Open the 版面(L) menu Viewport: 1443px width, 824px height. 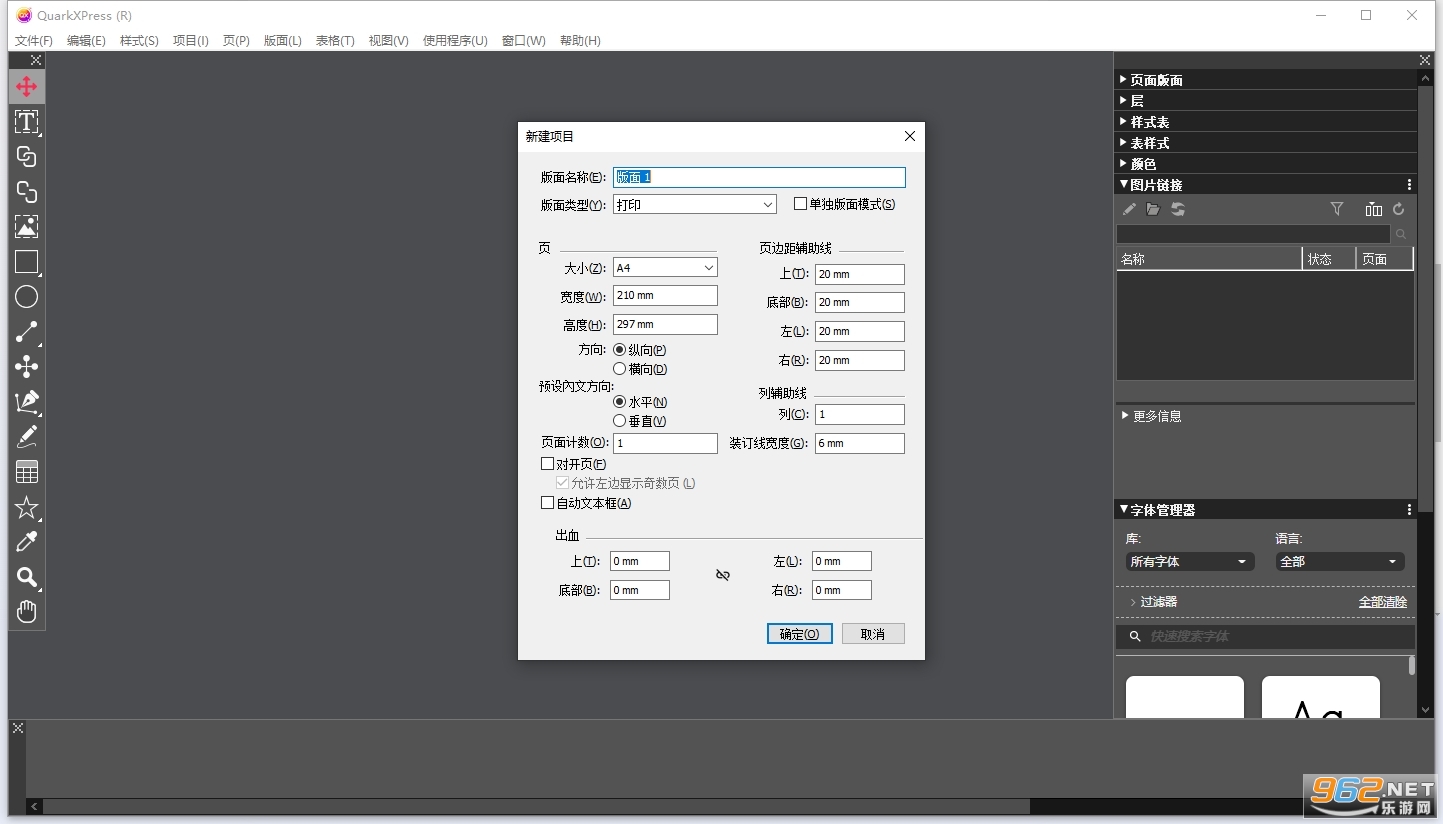point(283,41)
